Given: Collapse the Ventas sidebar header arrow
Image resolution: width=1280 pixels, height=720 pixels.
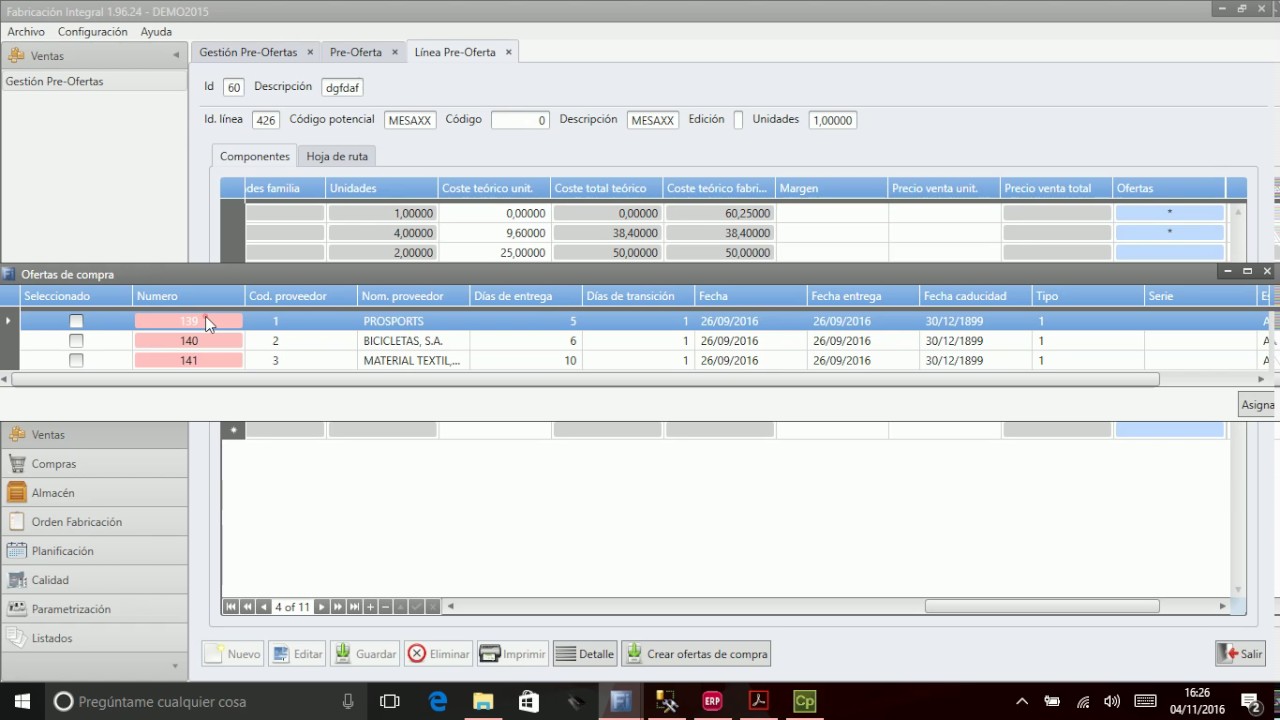Looking at the screenshot, I should coord(176,56).
